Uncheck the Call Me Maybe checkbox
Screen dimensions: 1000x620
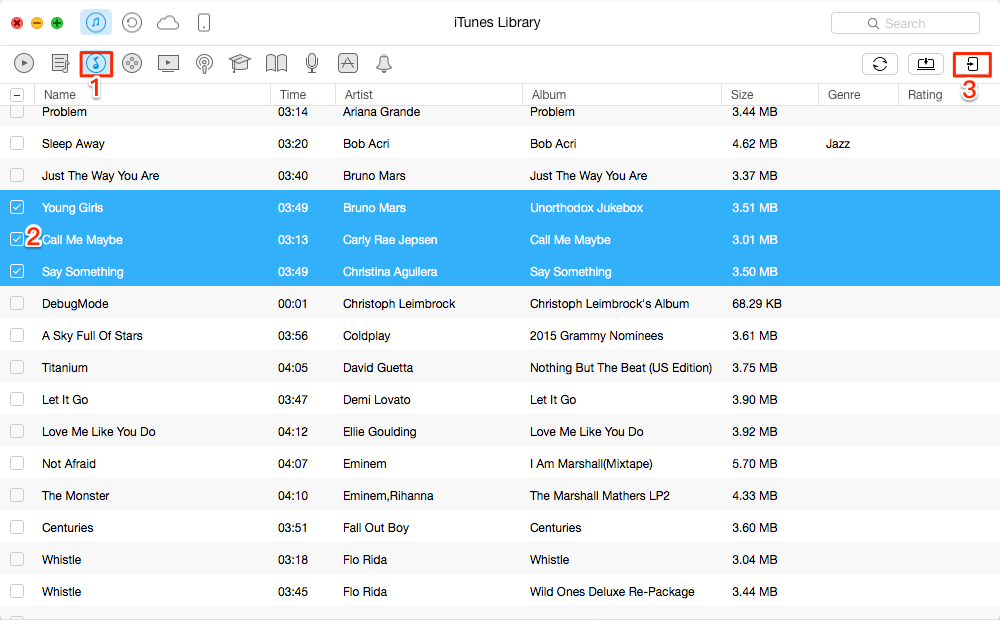pos(17,239)
